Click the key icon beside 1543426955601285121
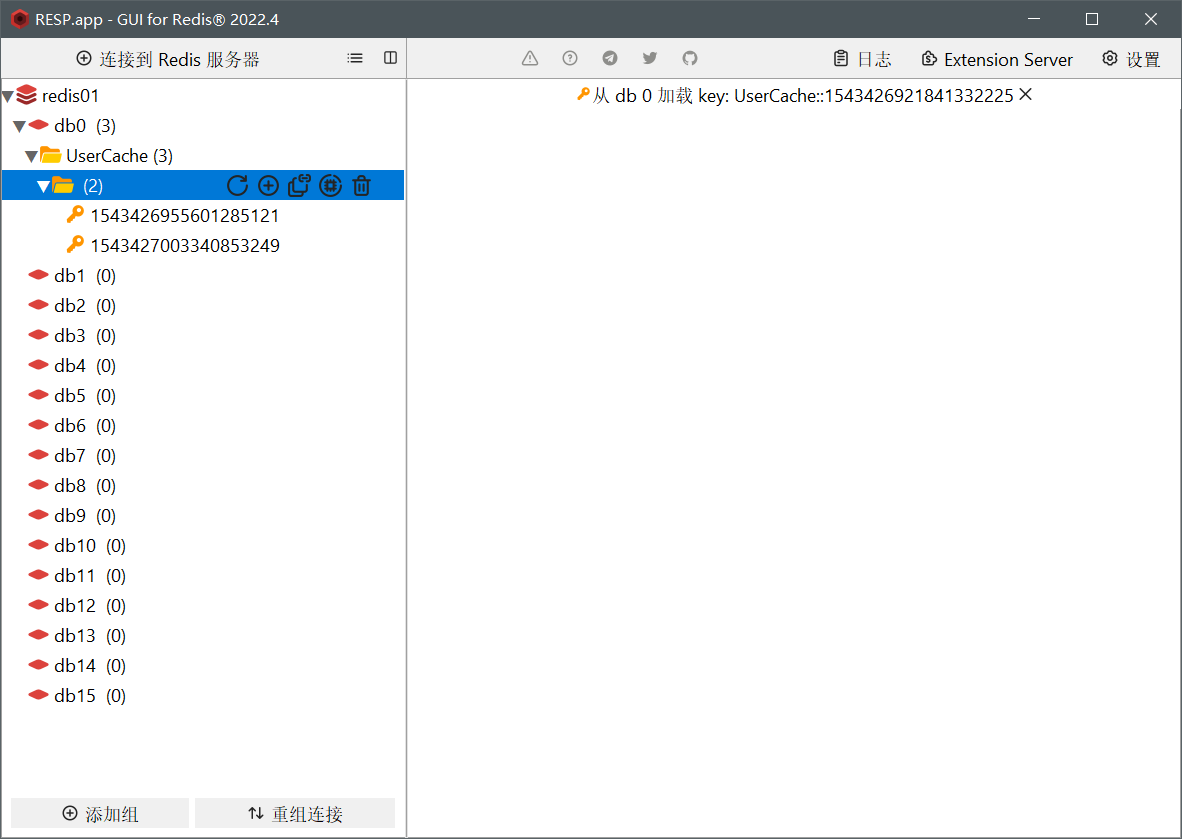 point(75,215)
